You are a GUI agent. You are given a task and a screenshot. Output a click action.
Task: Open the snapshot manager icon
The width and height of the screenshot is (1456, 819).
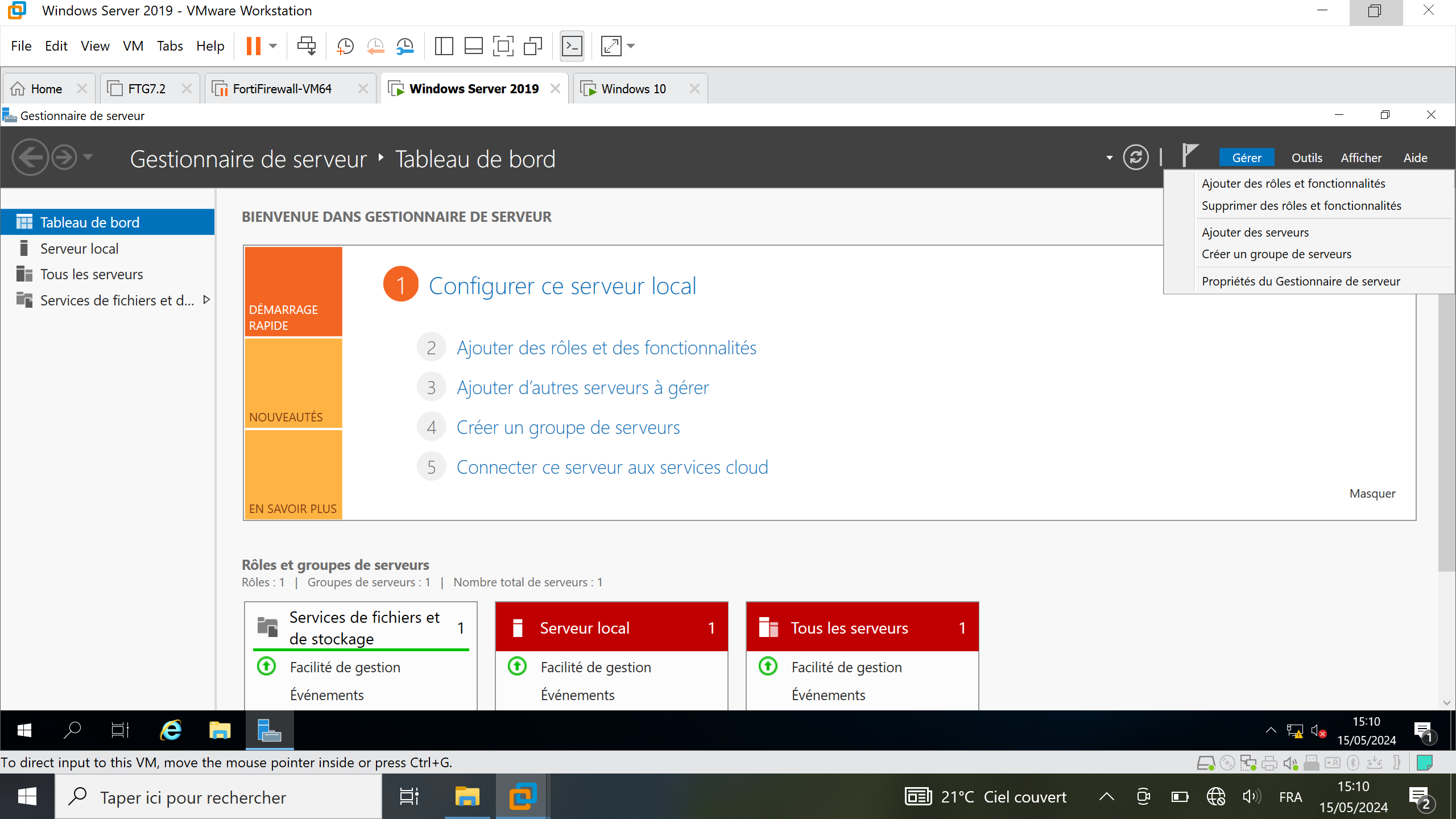click(405, 46)
